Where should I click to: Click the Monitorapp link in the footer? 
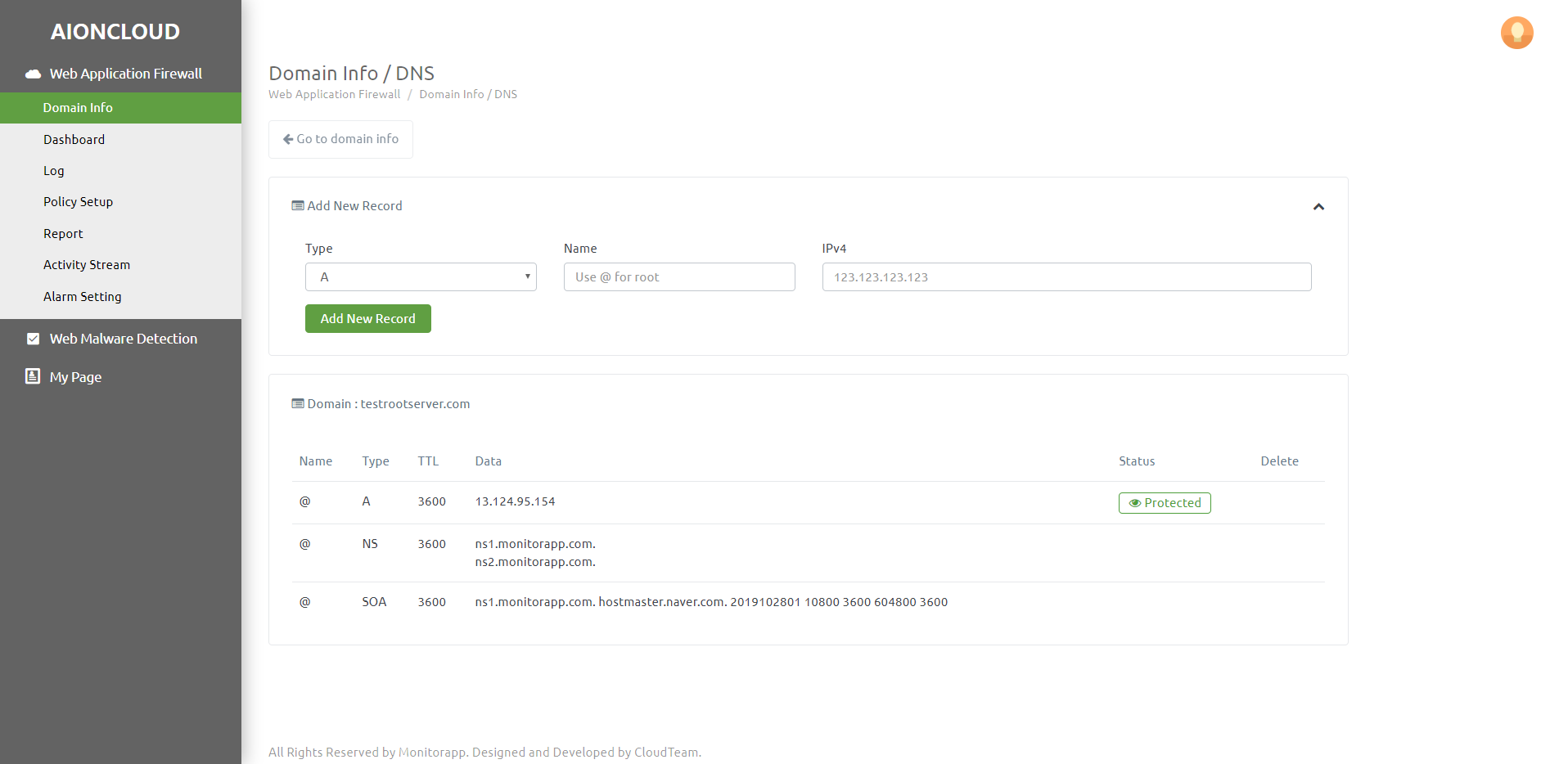(432, 753)
